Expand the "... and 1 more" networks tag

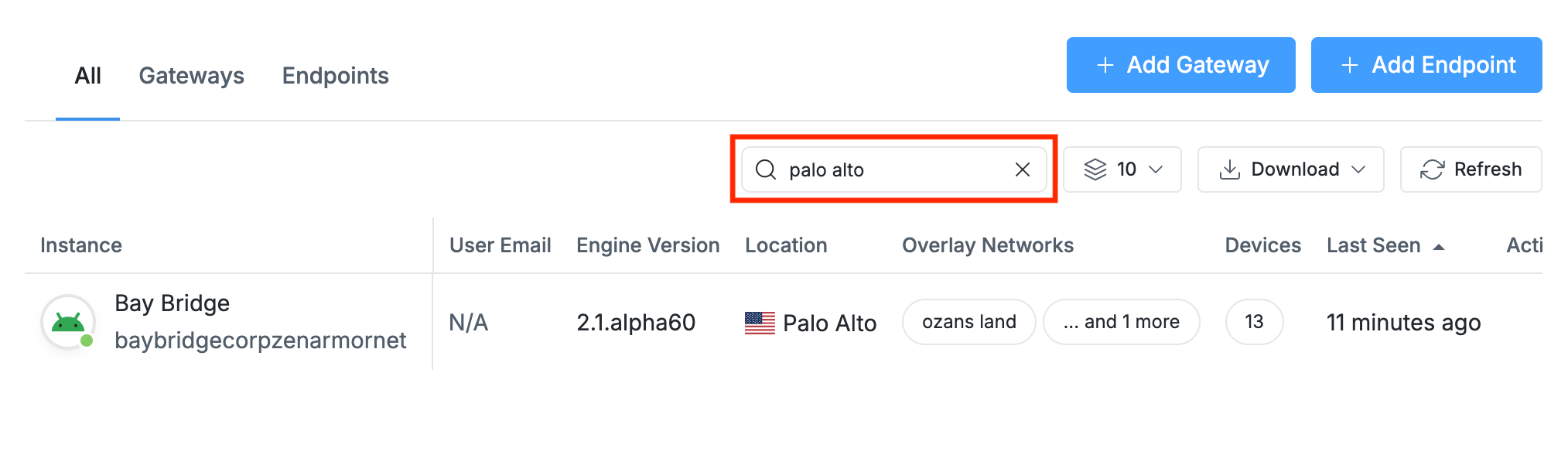point(1121,322)
